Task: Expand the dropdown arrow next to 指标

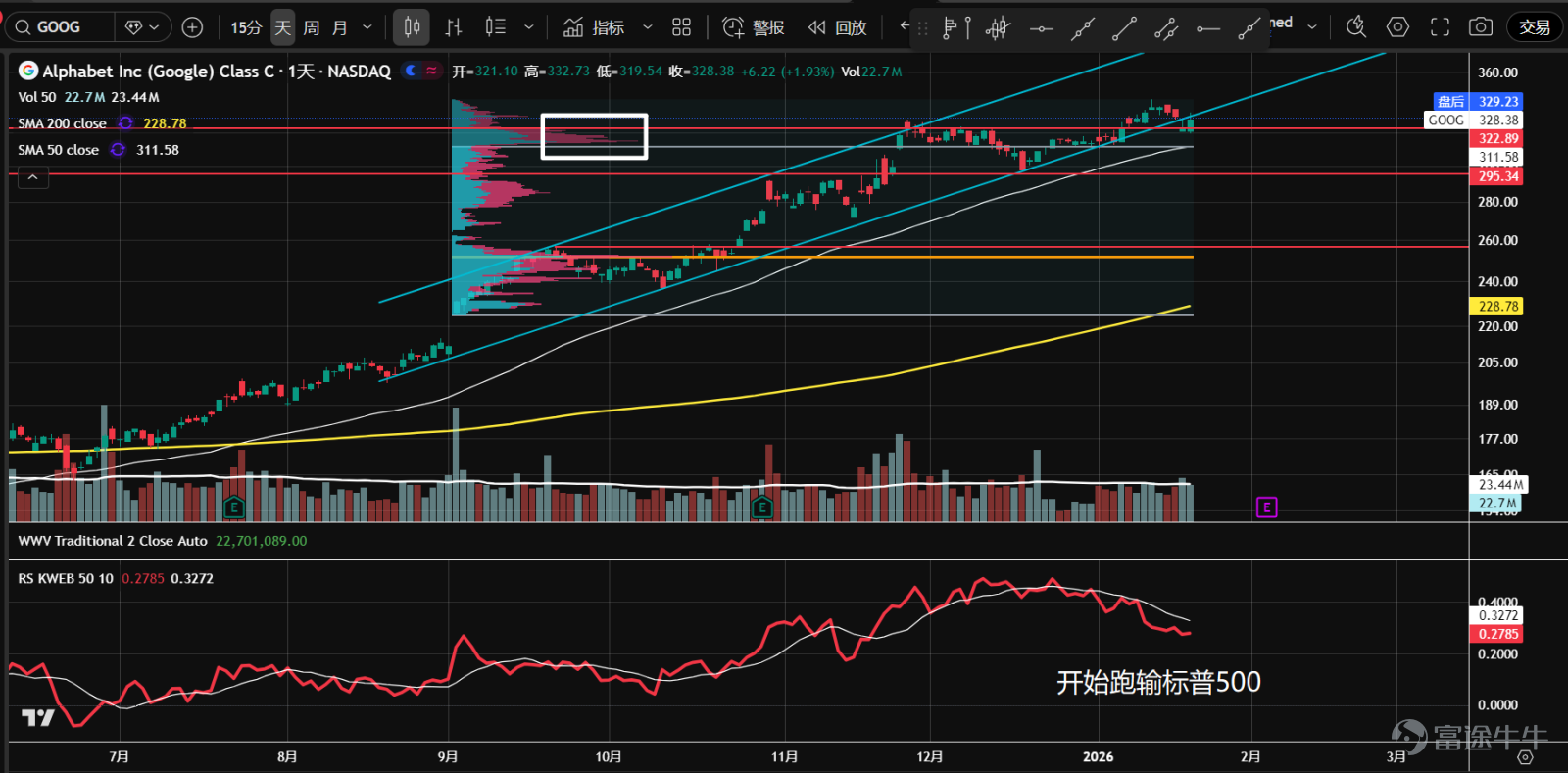Action: point(647,27)
